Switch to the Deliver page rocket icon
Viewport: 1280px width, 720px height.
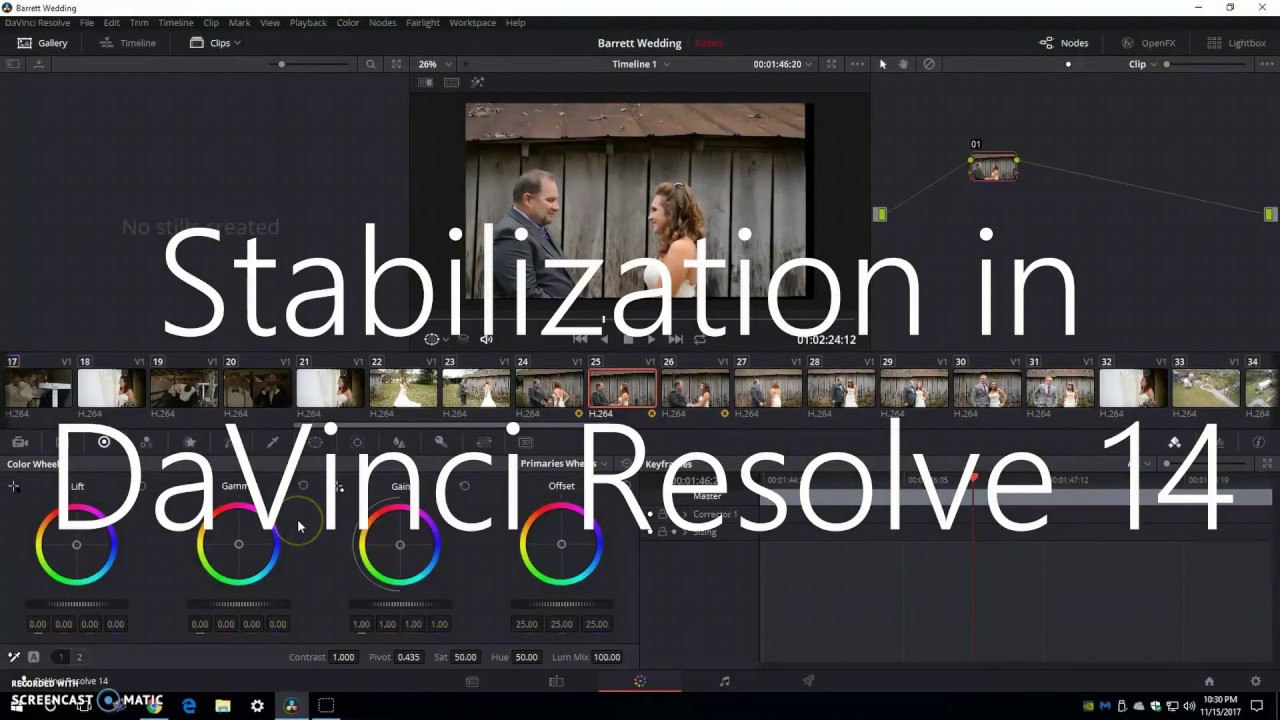click(808, 681)
